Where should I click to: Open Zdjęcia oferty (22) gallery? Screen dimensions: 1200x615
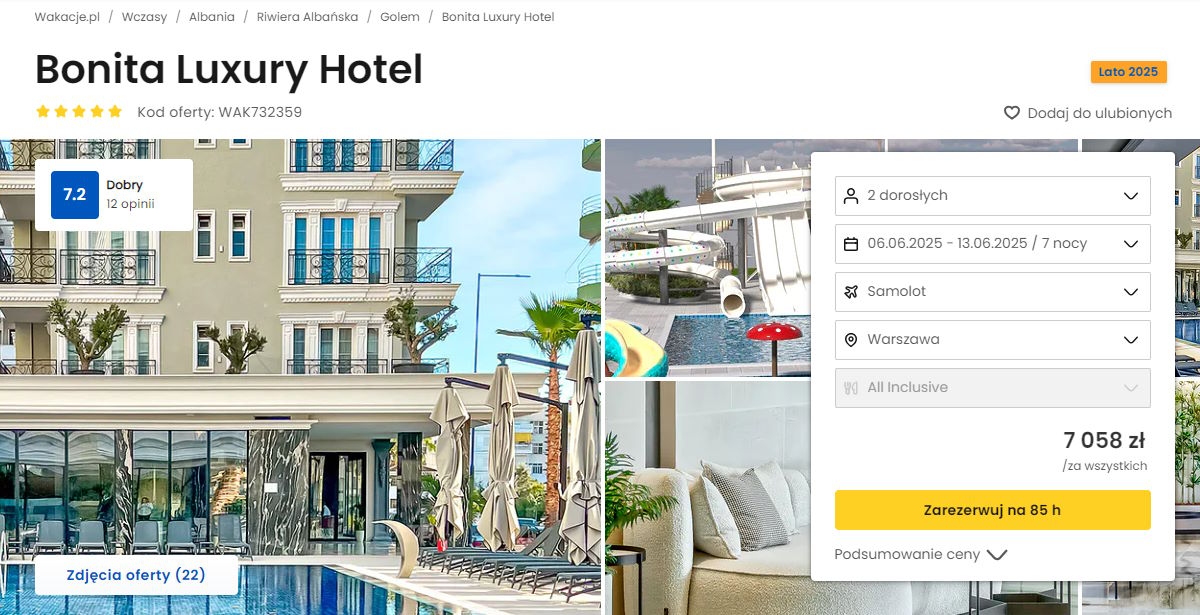(x=136, y=575)
